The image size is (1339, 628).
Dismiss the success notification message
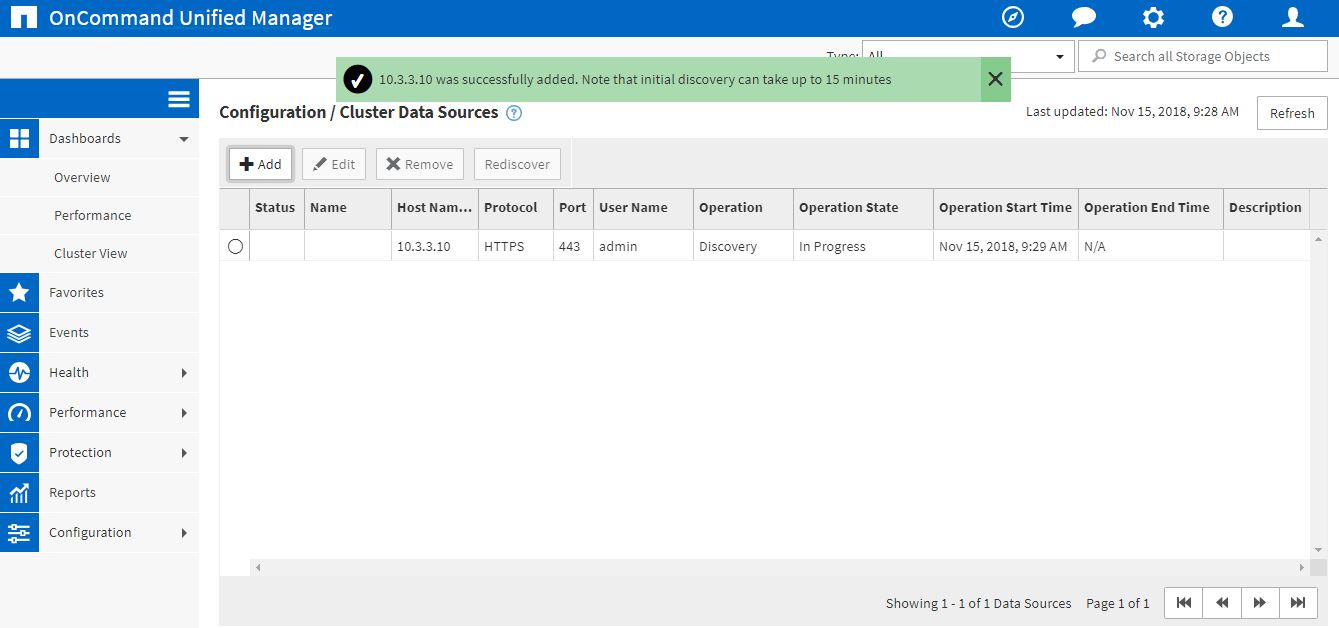click(994, 78)
